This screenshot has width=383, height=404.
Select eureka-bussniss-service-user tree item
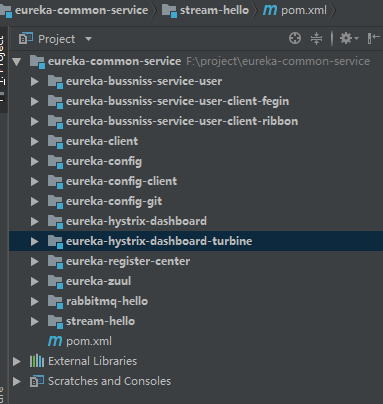[144, 81]
